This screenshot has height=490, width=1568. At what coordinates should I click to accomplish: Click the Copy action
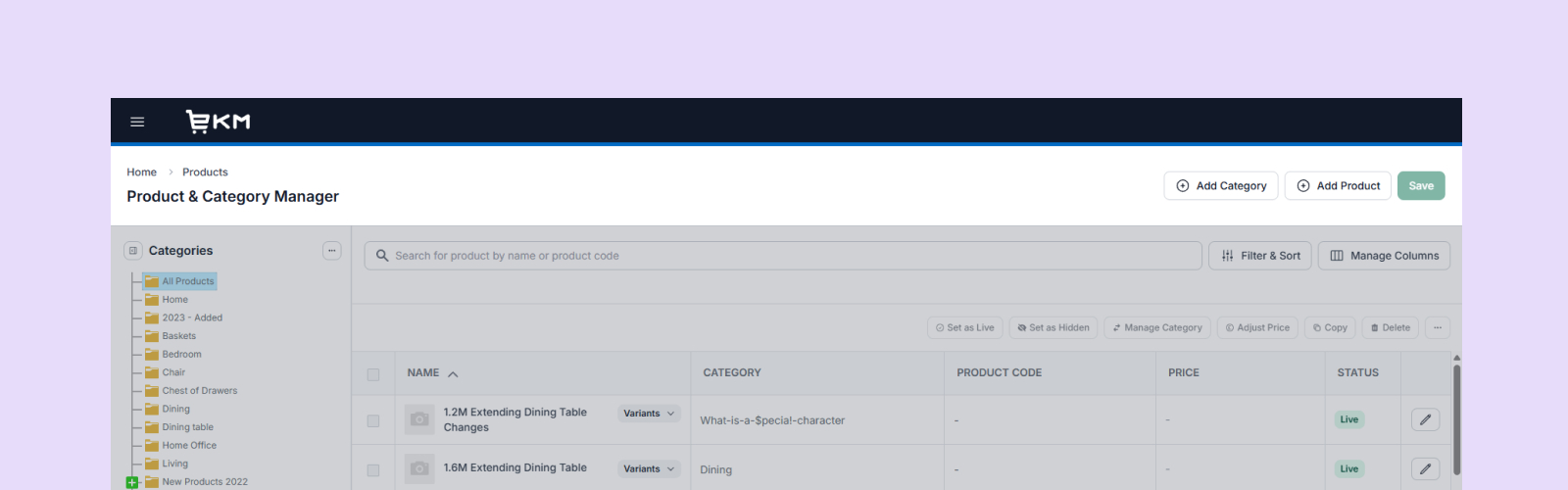point(1330,328)
